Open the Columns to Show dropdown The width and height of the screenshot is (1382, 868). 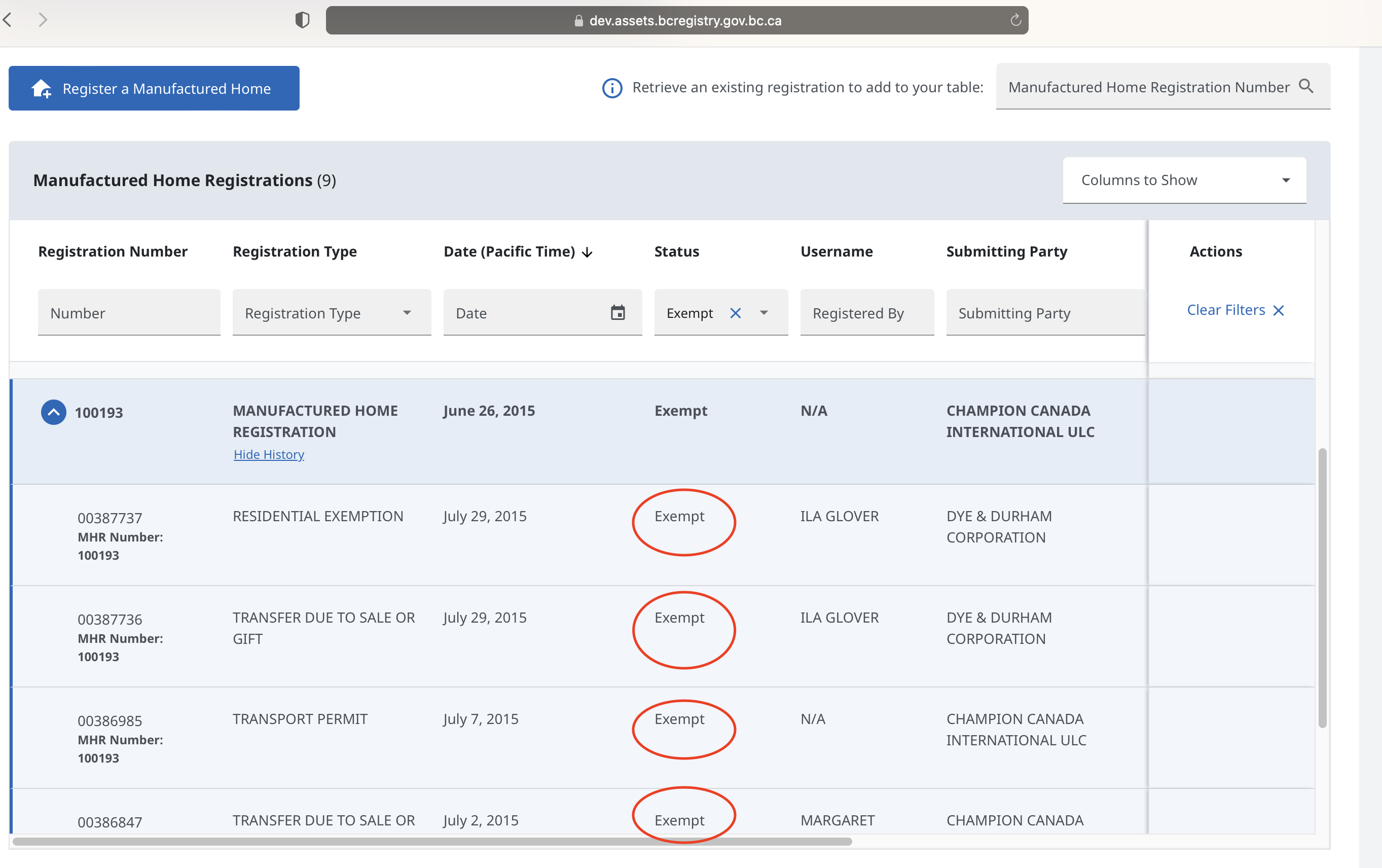click(1184, 180)
